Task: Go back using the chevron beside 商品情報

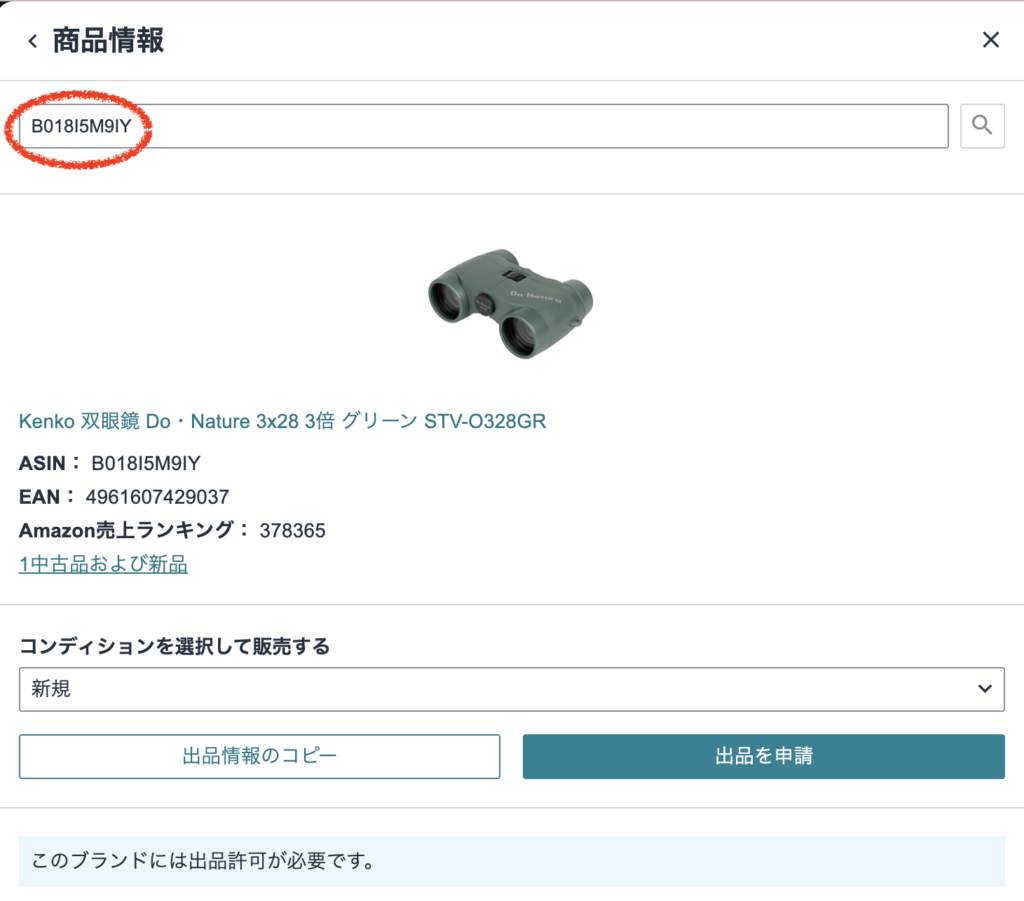Action: coord(33,41)
